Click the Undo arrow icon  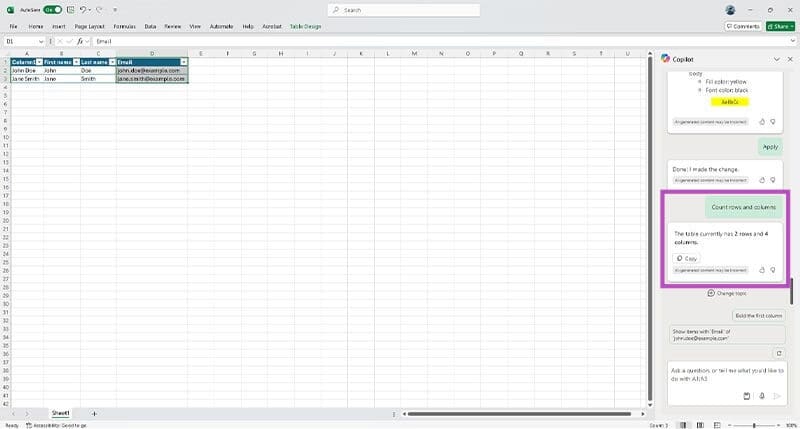point(83,9)
